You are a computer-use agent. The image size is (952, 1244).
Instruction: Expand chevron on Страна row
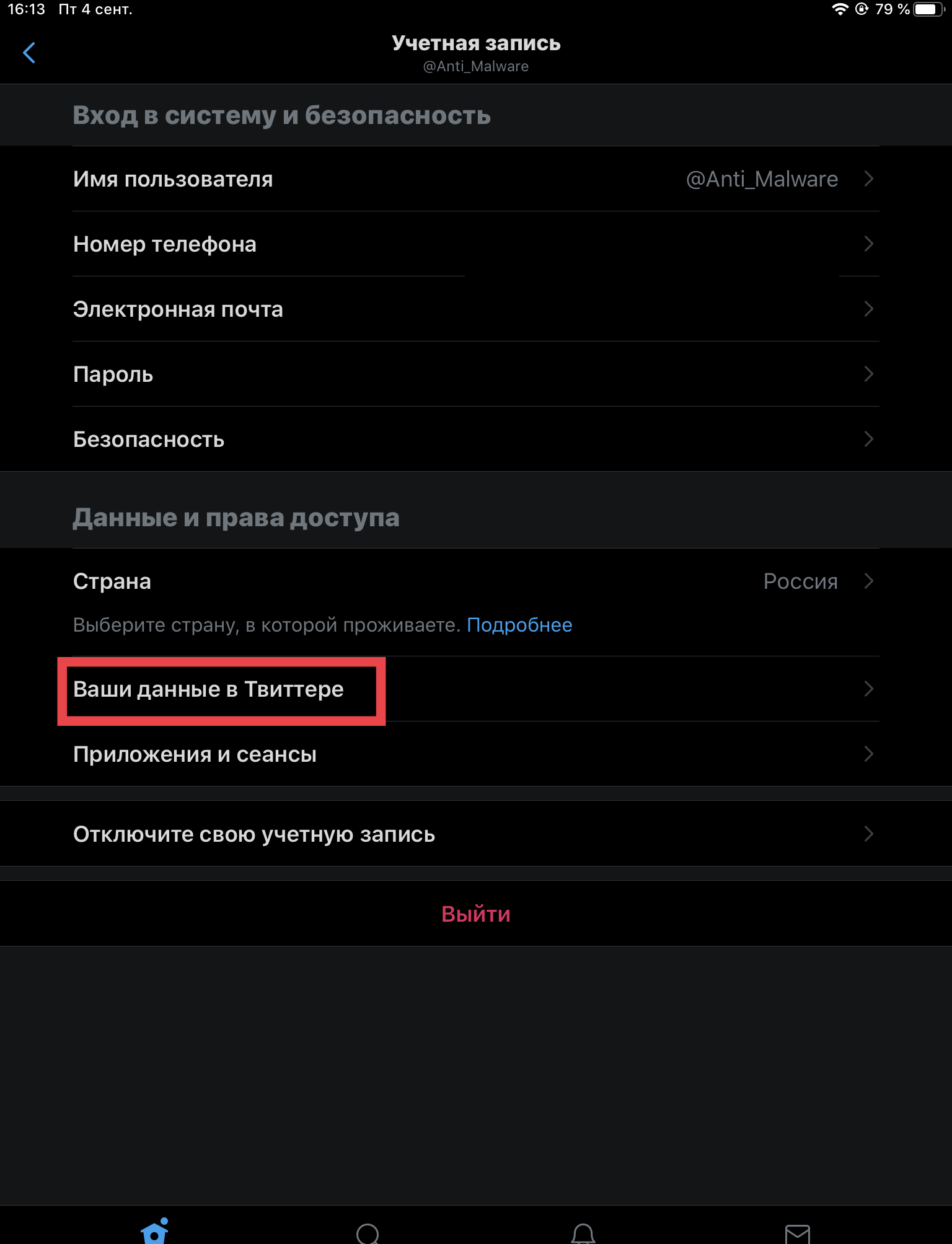tap(868, 581)
